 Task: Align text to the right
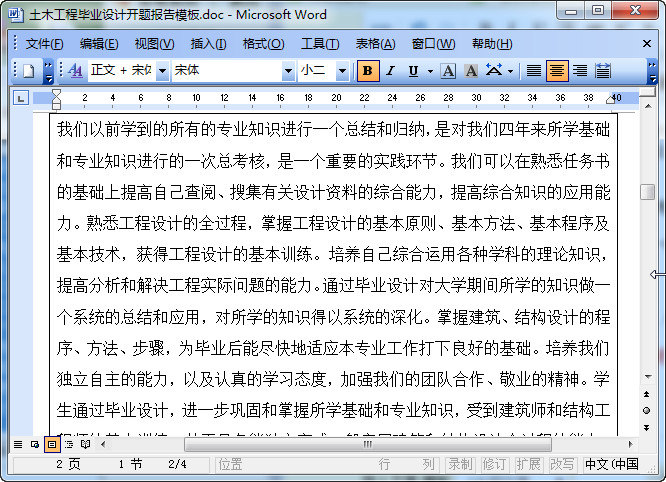click(580, 70)
